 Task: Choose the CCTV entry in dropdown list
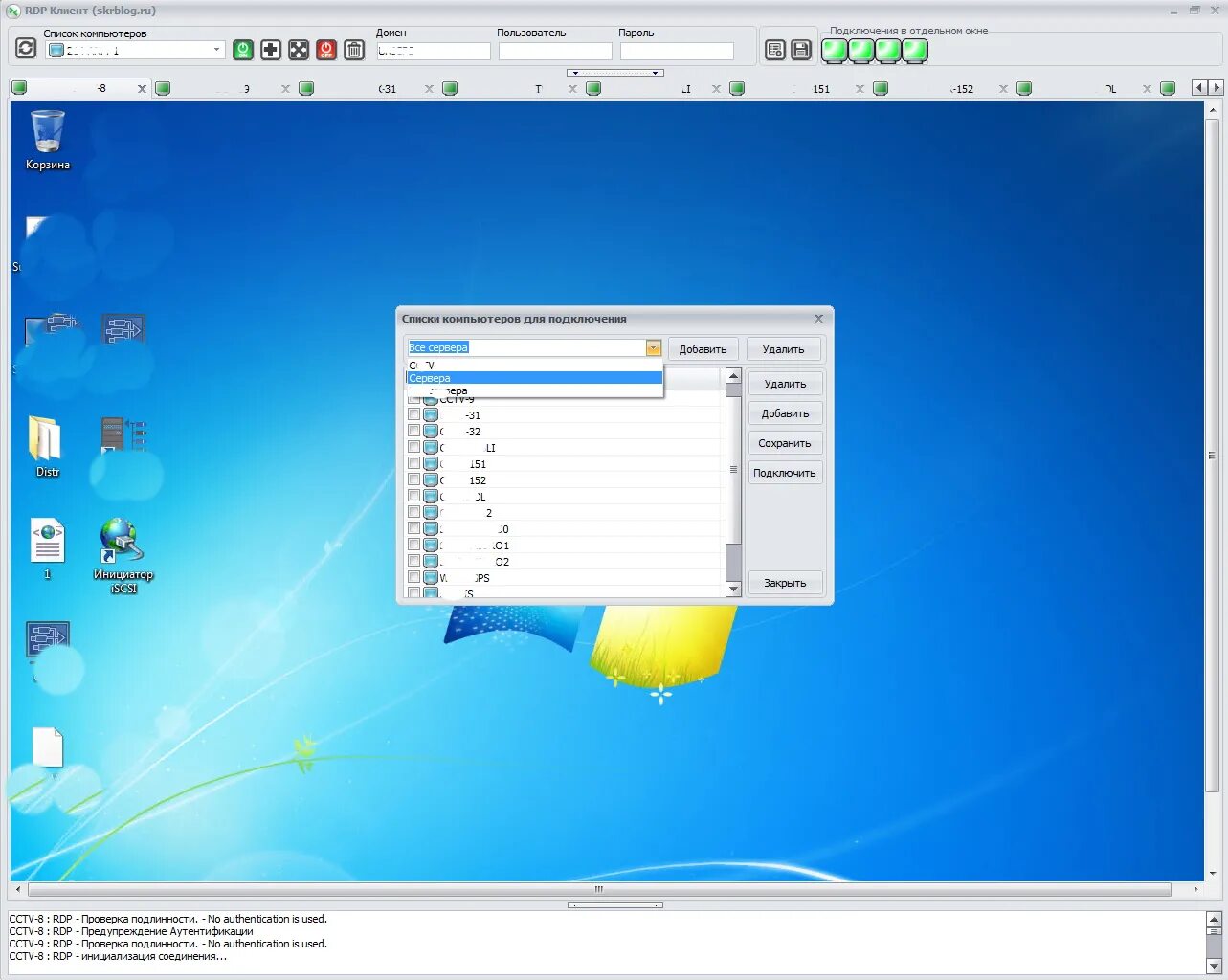point(534,366)
